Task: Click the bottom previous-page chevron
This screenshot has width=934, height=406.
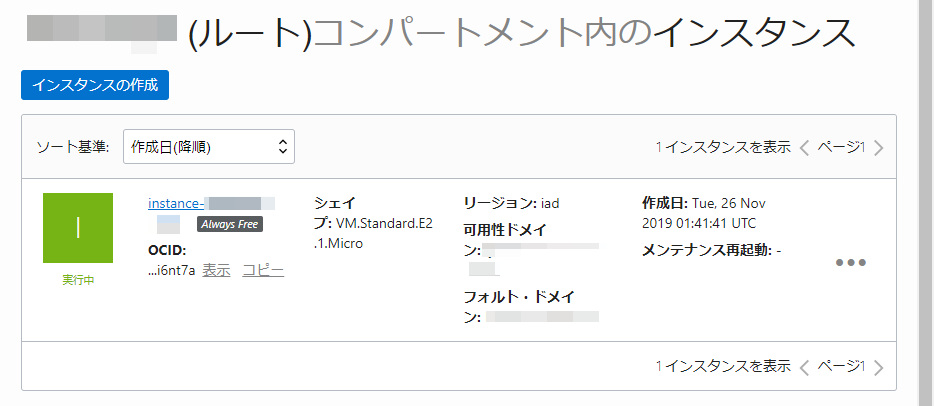Action: click(x=804, y=367)
